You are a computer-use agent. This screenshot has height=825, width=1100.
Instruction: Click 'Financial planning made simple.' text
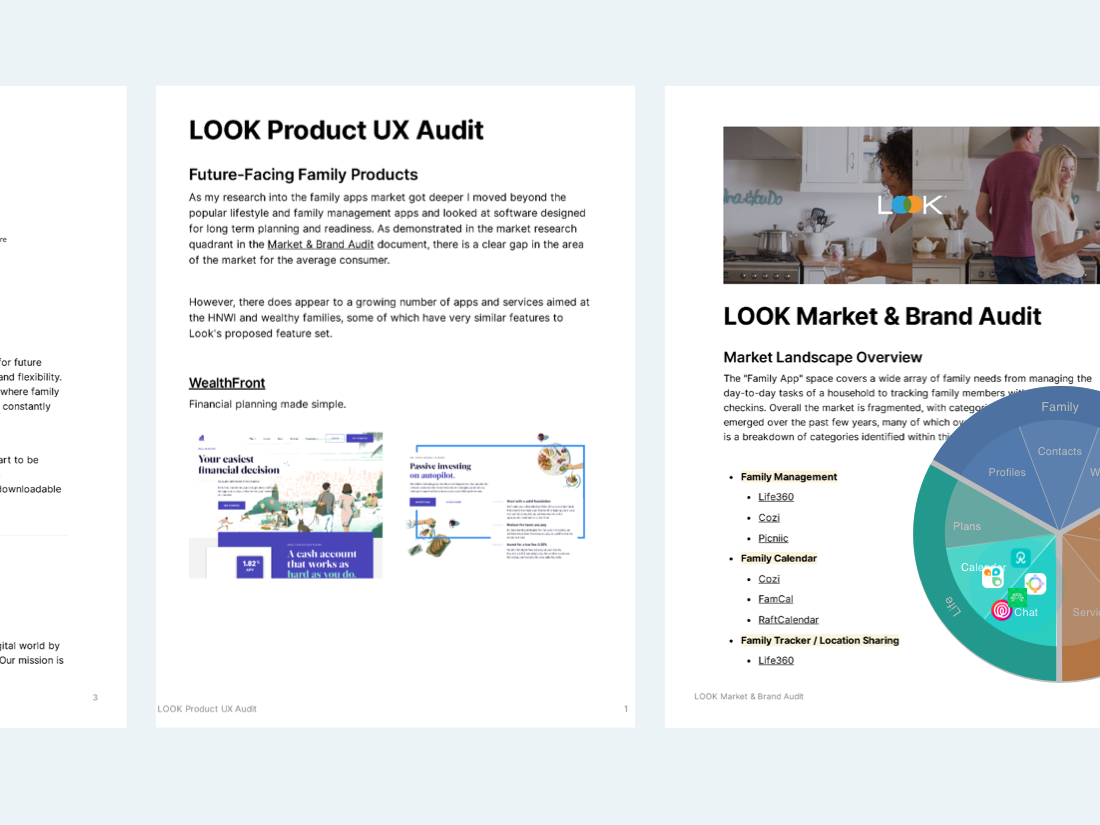tap(267, 404)
